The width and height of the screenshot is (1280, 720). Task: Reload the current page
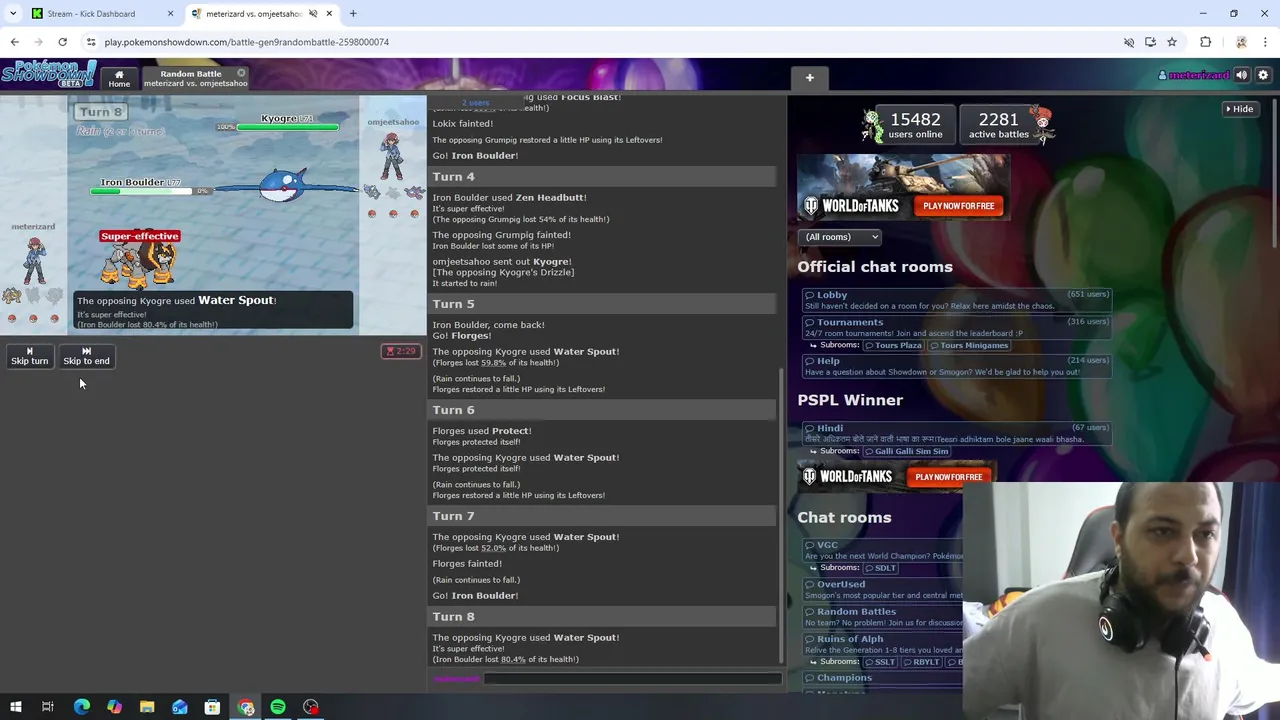click(62, 42)
